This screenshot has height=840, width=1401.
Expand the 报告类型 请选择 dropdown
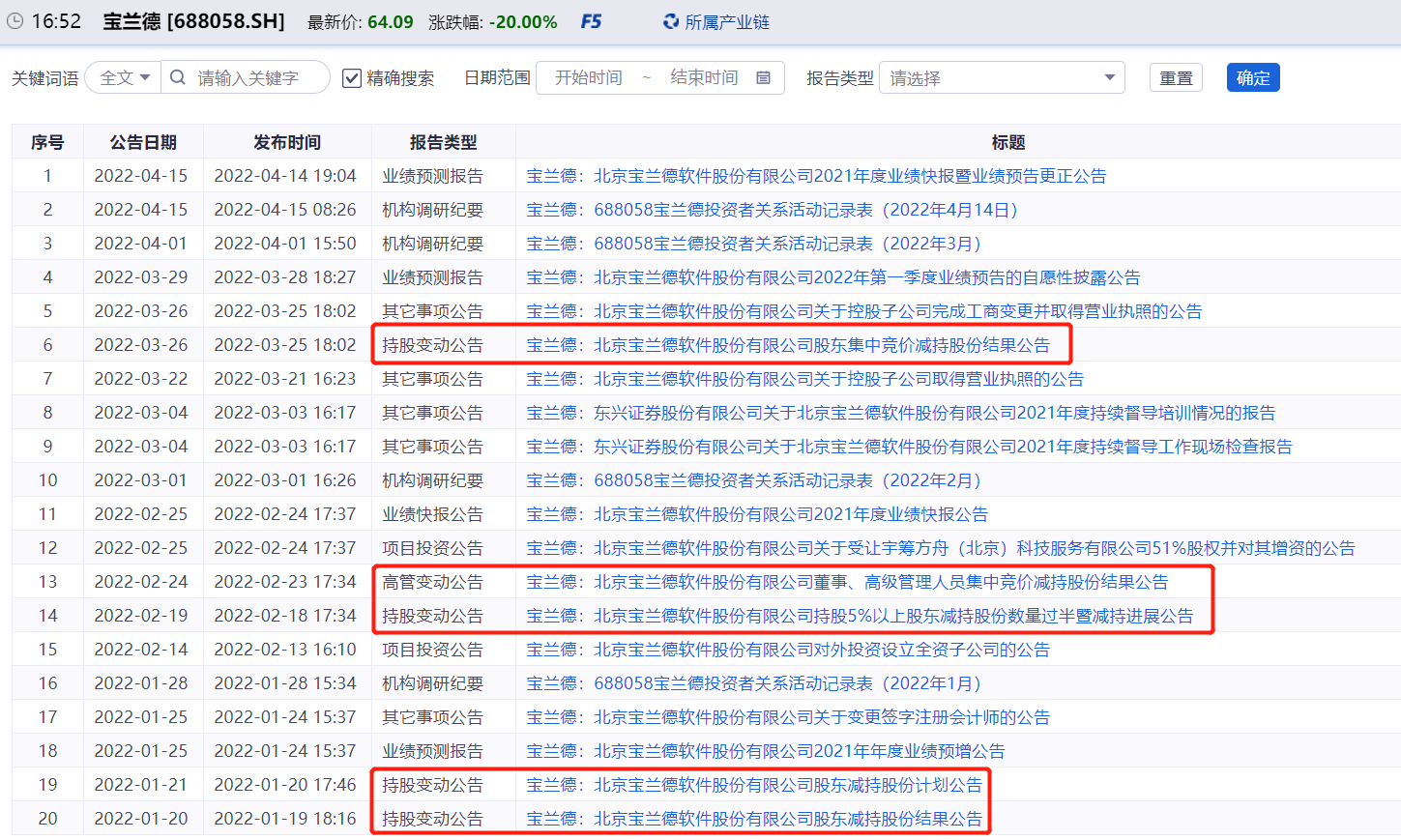[1001, 77]
